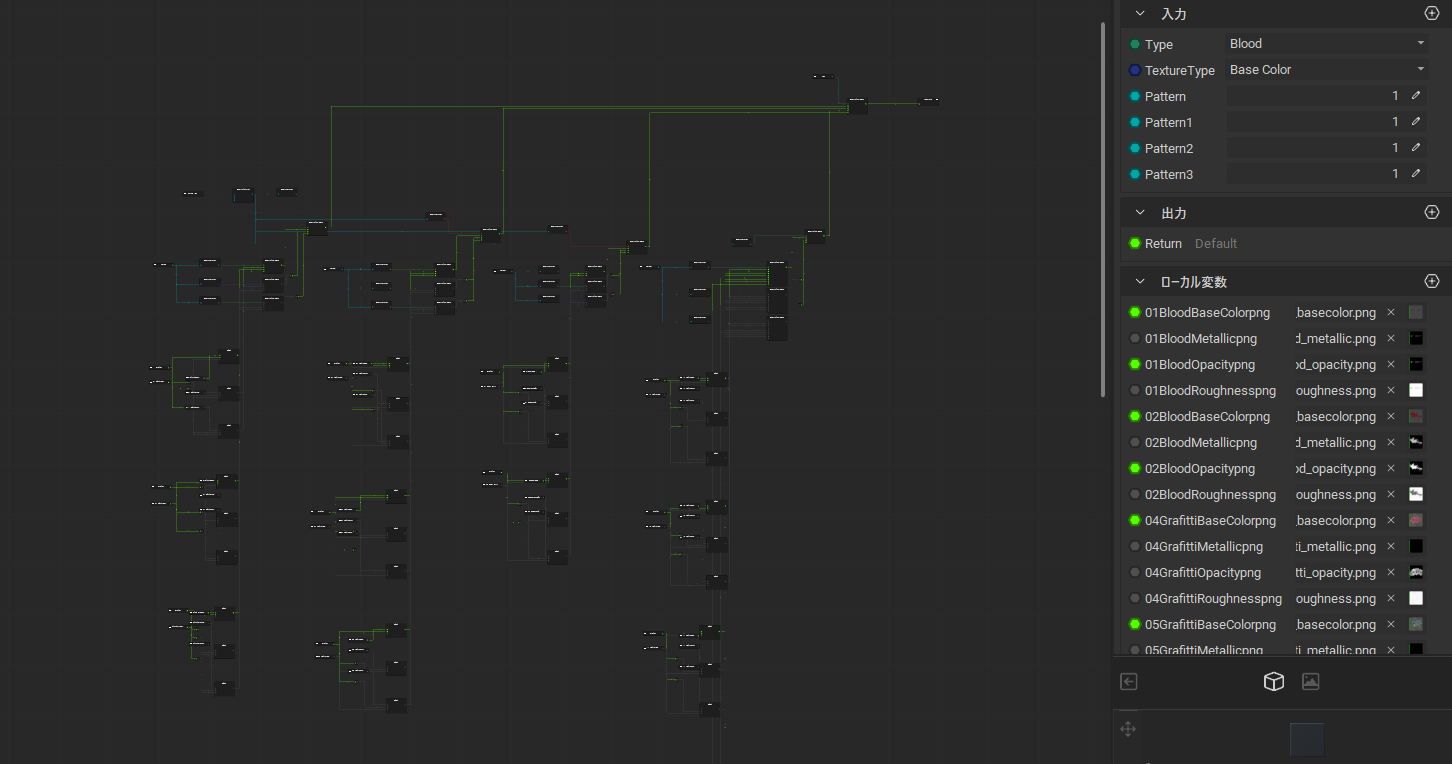Toggle the 04GrafittiOpacitypng variable pin

click(1135, 573)
